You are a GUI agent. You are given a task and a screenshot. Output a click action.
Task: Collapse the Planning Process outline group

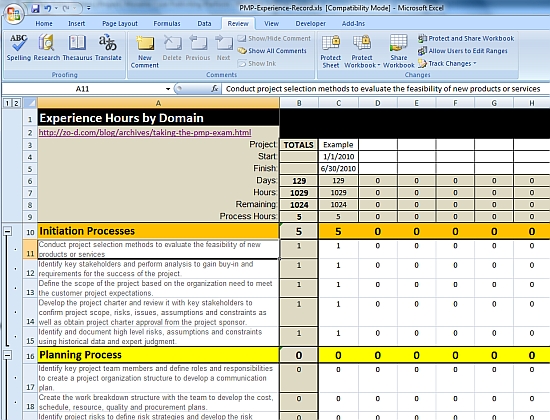pyautogui.click(x=7, y=355)
